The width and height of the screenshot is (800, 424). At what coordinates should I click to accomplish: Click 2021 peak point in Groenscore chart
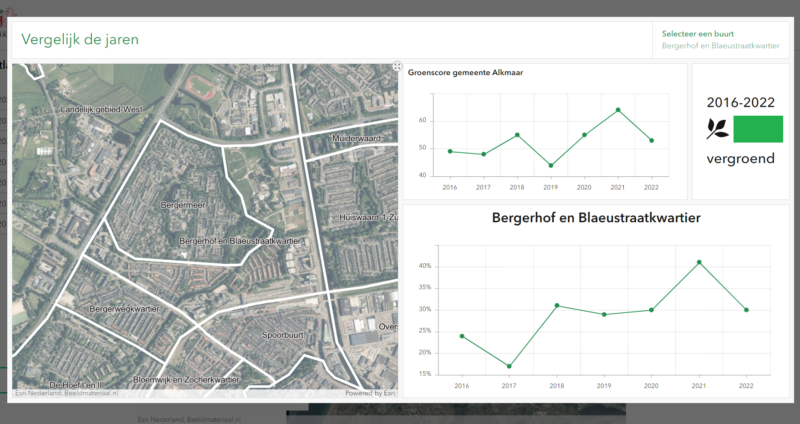coord(618,110)
